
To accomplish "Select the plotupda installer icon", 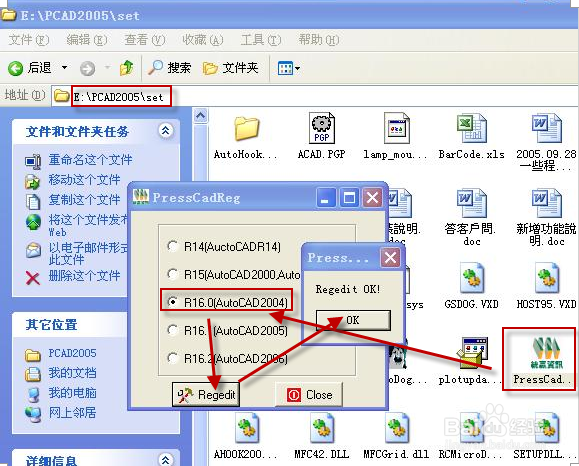I will [x=472, y=353].
